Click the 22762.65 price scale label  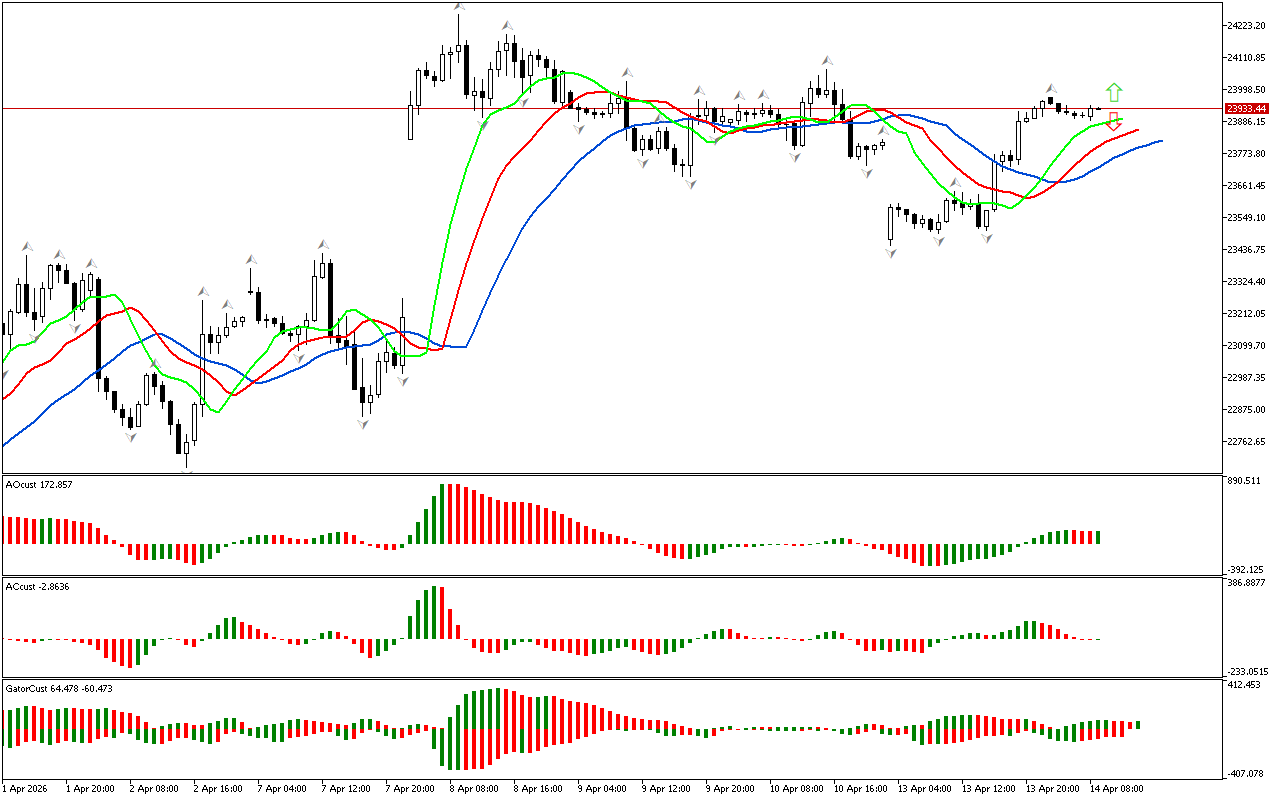(x=1246, y=442)
